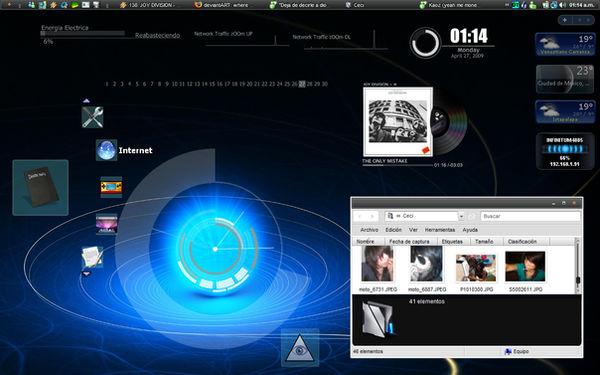
Task: Open the documents and pencil dock icon
Action: pos(92,257)
